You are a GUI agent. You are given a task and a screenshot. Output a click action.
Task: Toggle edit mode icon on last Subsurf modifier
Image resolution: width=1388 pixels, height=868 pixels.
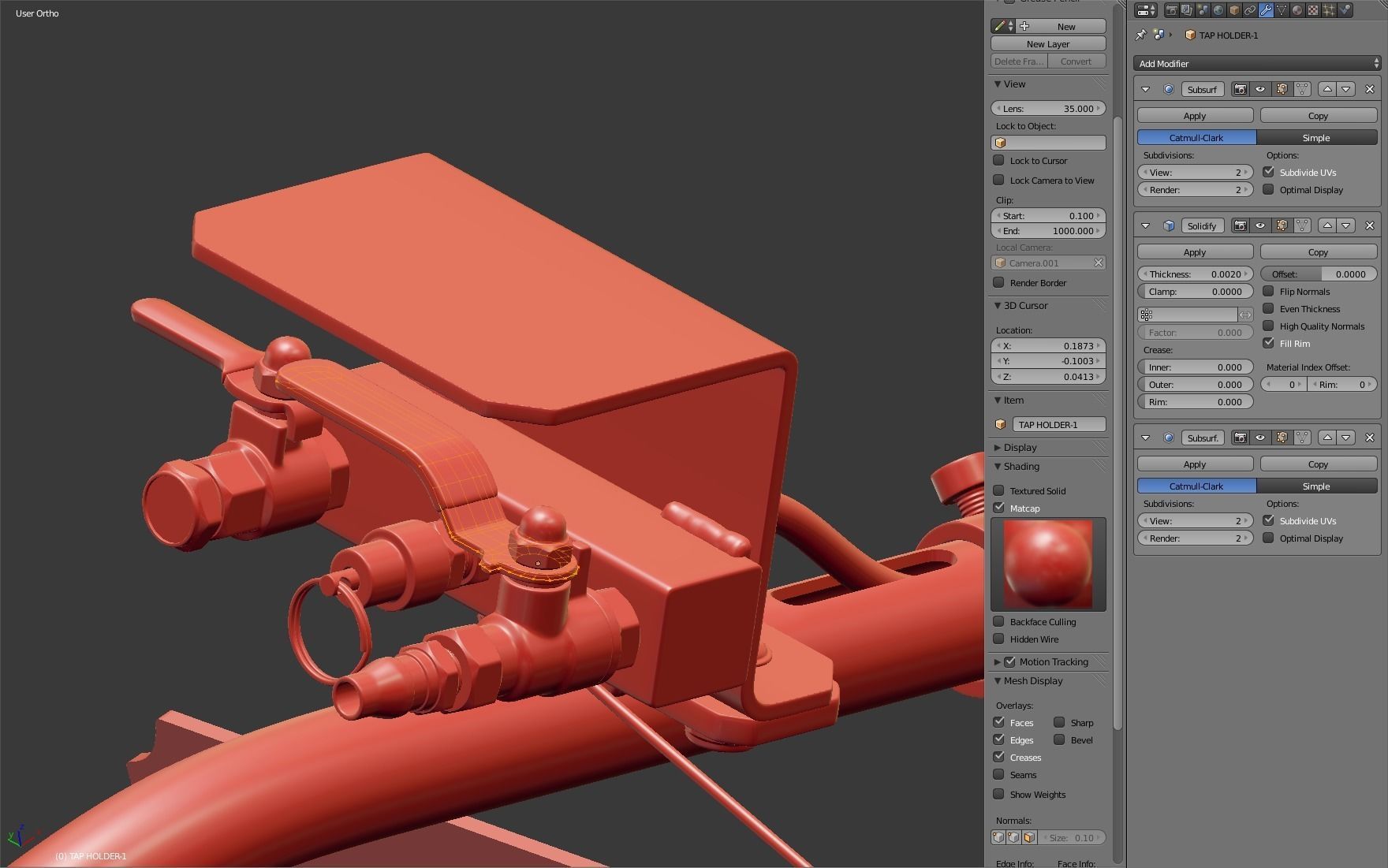[x=1282, y=438]
